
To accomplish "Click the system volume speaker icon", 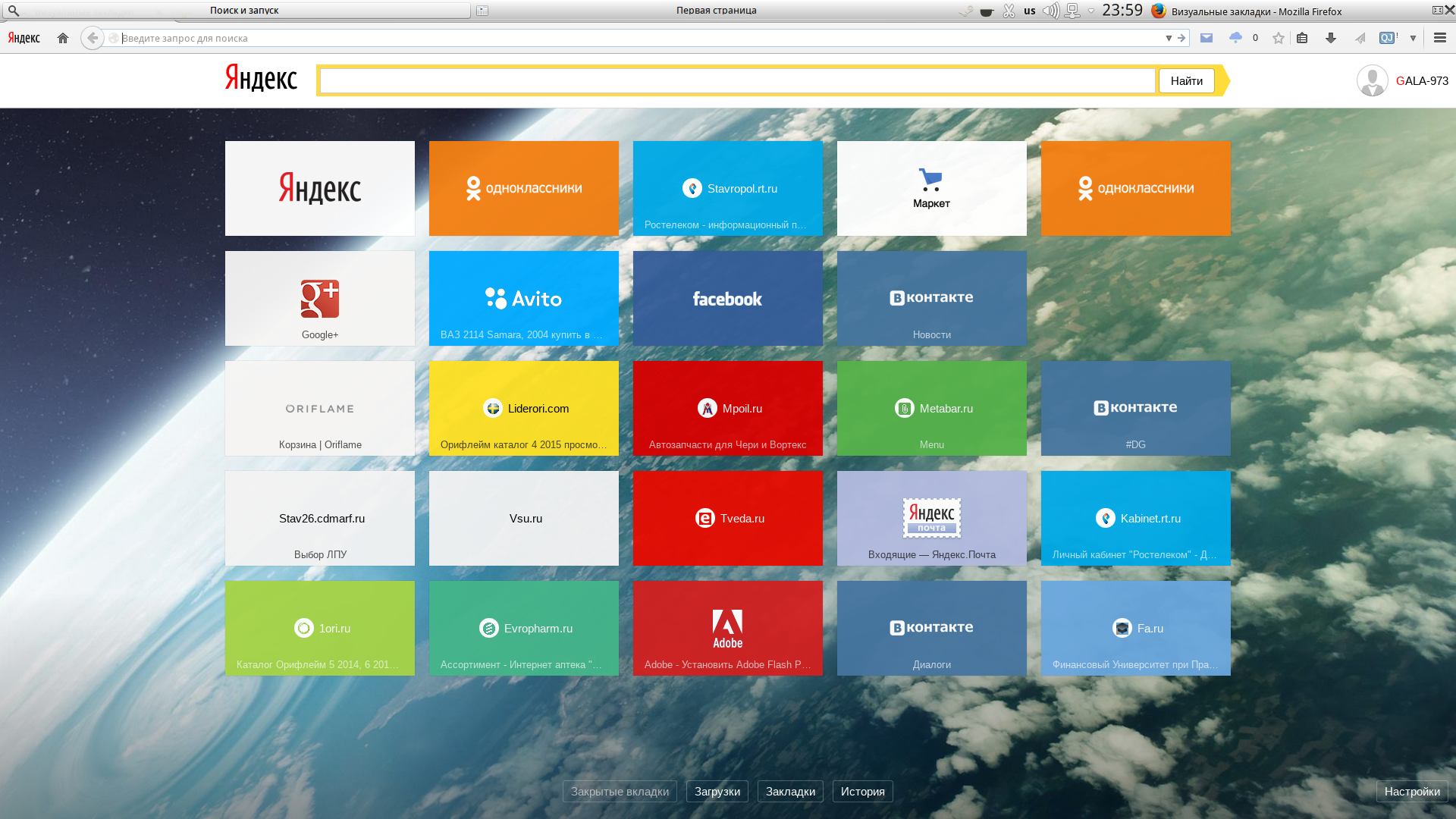I will [1050, 11].
